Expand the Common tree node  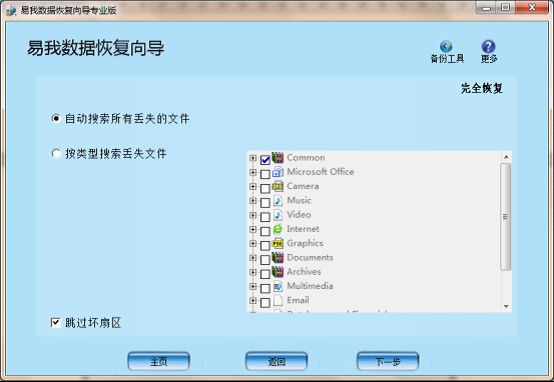(x=253, y=158)
